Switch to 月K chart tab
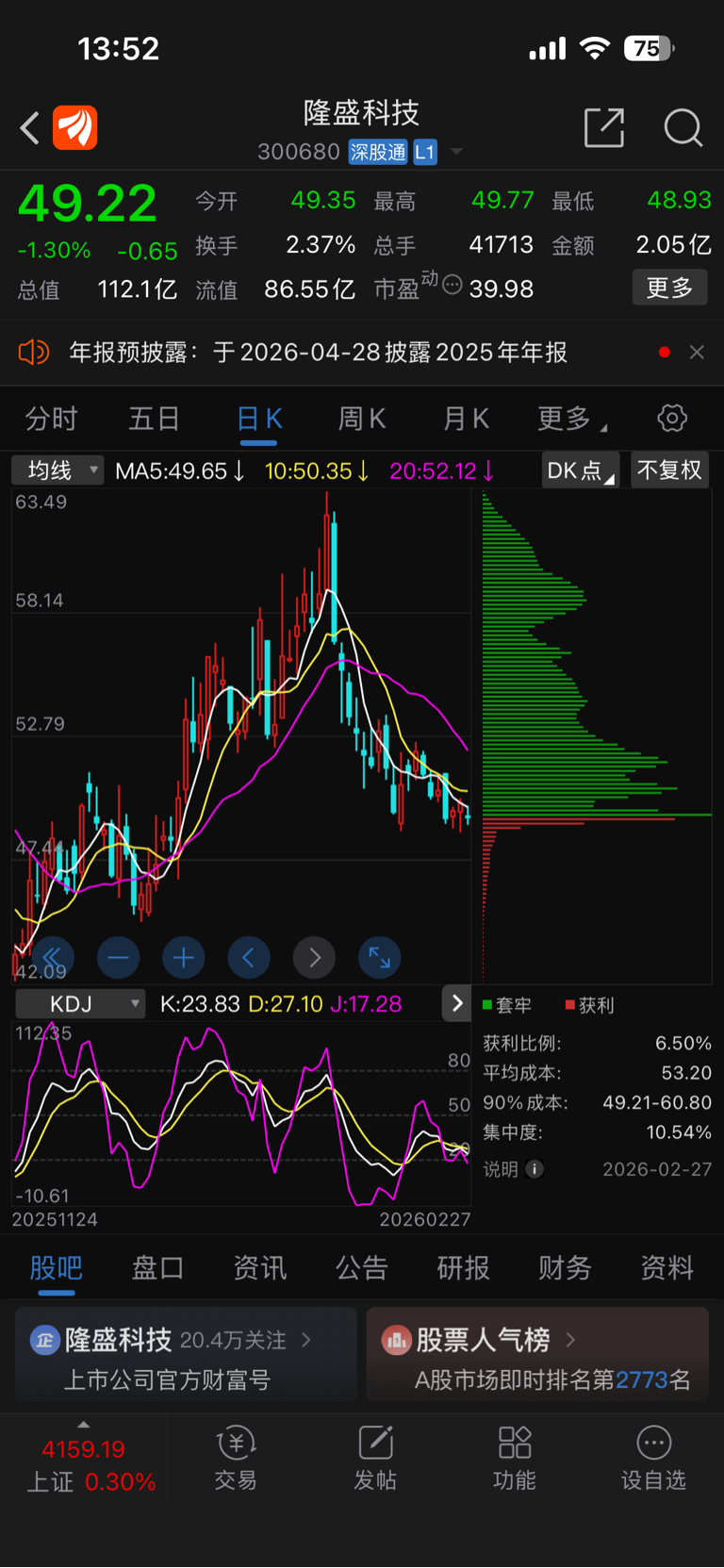This screenshot has height=1568, width=724. 466,419
